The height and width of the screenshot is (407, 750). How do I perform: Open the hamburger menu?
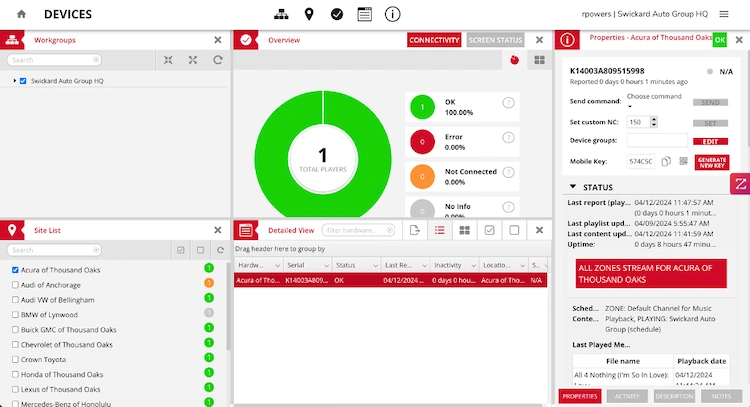[x=724, y=14]
